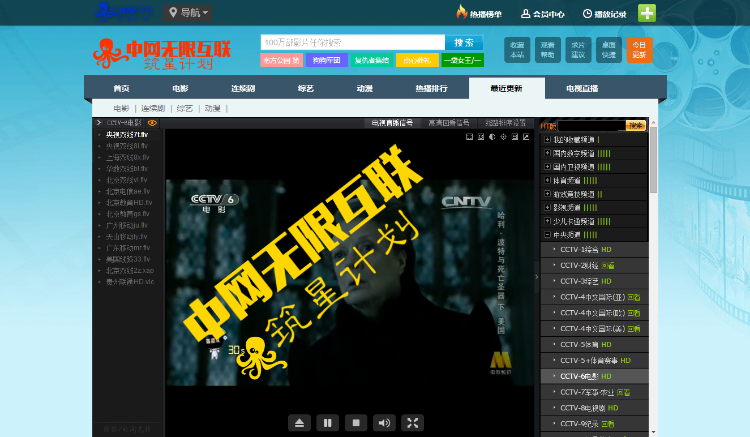The image size is (750, 437).
Task: Click the target crosshair icon above video
Action: point(503,137)
